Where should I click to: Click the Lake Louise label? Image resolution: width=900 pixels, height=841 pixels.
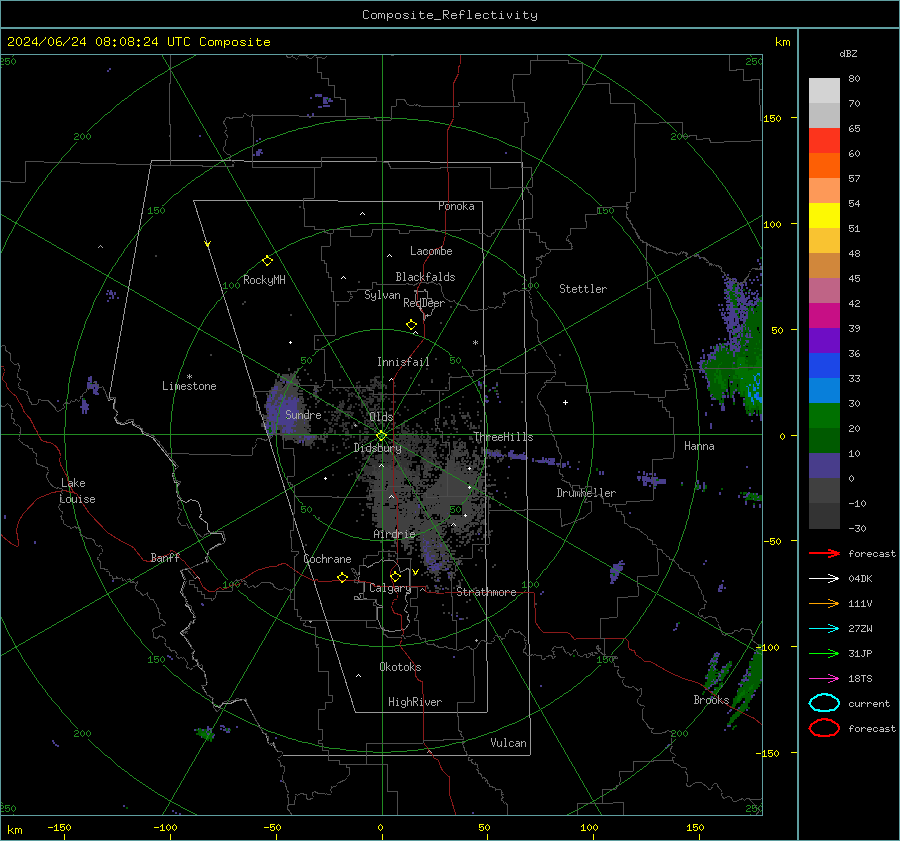77,491
